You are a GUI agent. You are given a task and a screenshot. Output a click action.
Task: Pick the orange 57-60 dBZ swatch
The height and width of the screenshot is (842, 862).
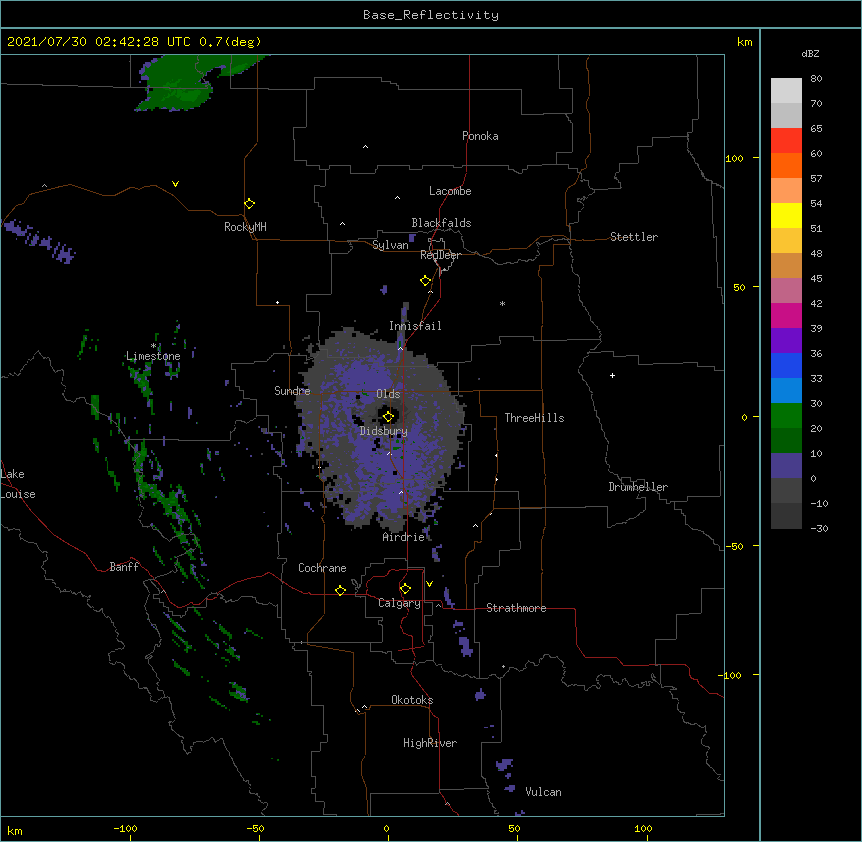pyautogui.click(x=786, y=165)
